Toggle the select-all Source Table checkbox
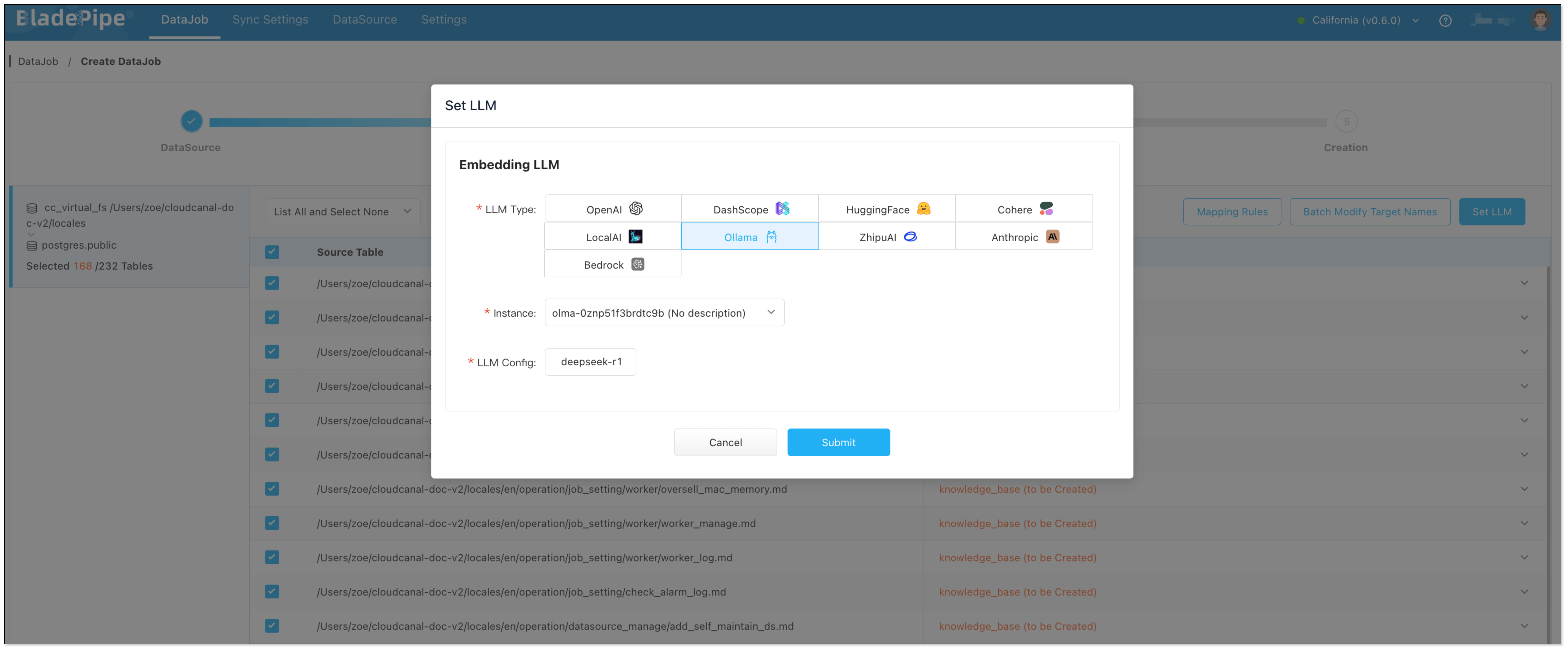This screenshot has width=1568, height=651. point(272,252)
